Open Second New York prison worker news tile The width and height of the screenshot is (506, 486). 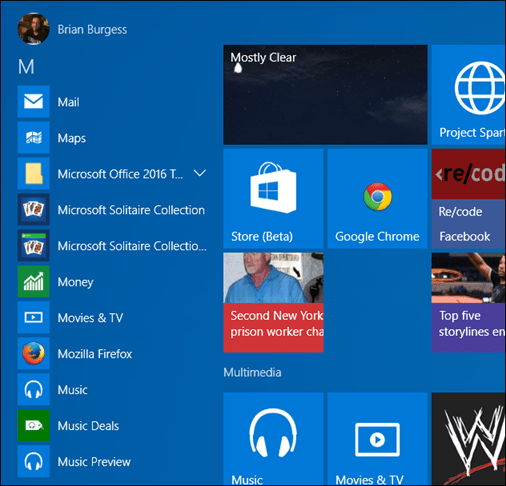point(273,302)
